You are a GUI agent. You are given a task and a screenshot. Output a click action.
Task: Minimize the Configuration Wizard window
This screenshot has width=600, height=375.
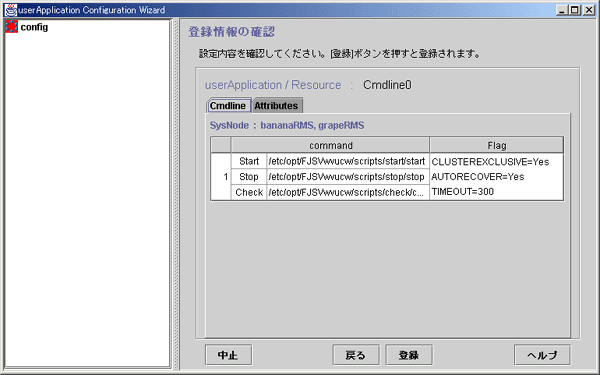pos(562,10)
